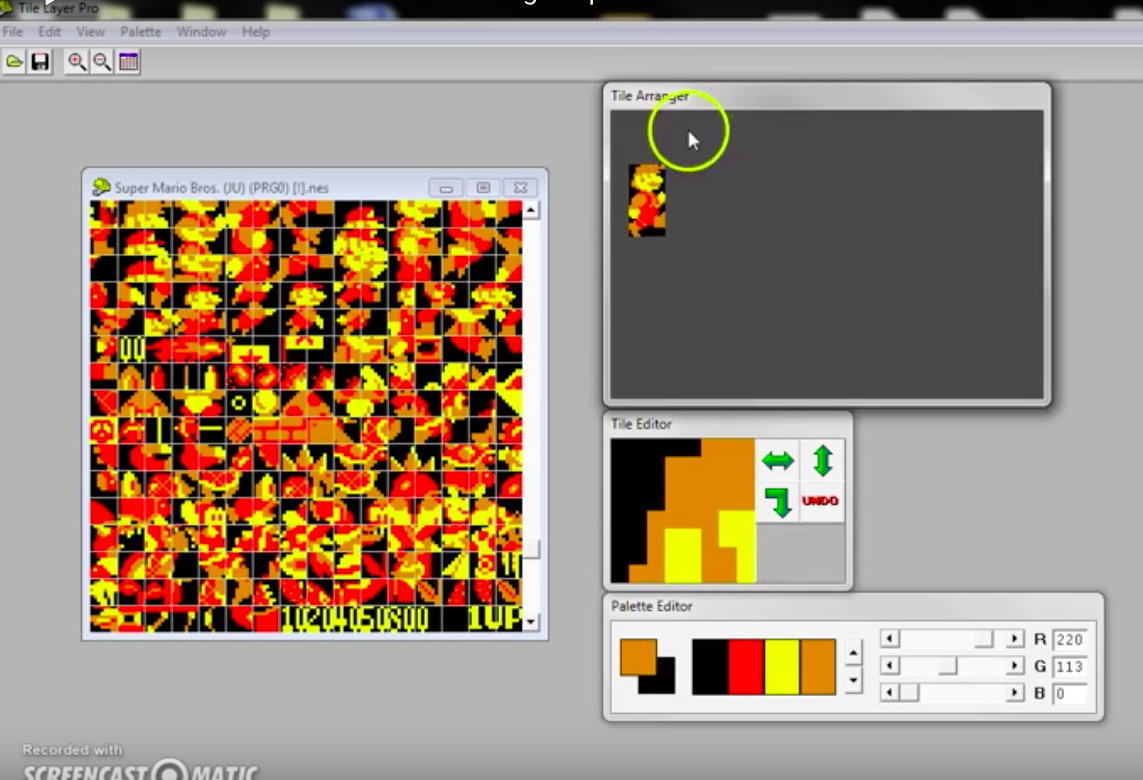1143x780 pixels.
Task: Click palette scroll up arrow
Action: 854,653
